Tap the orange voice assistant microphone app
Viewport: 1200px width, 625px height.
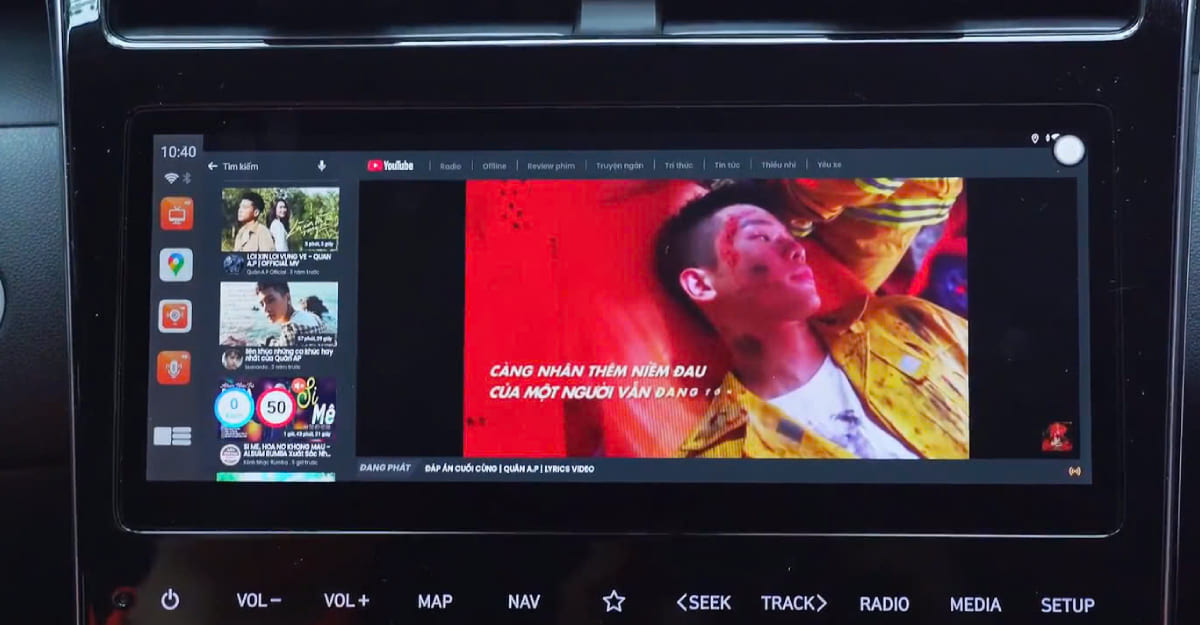[174, 368]
